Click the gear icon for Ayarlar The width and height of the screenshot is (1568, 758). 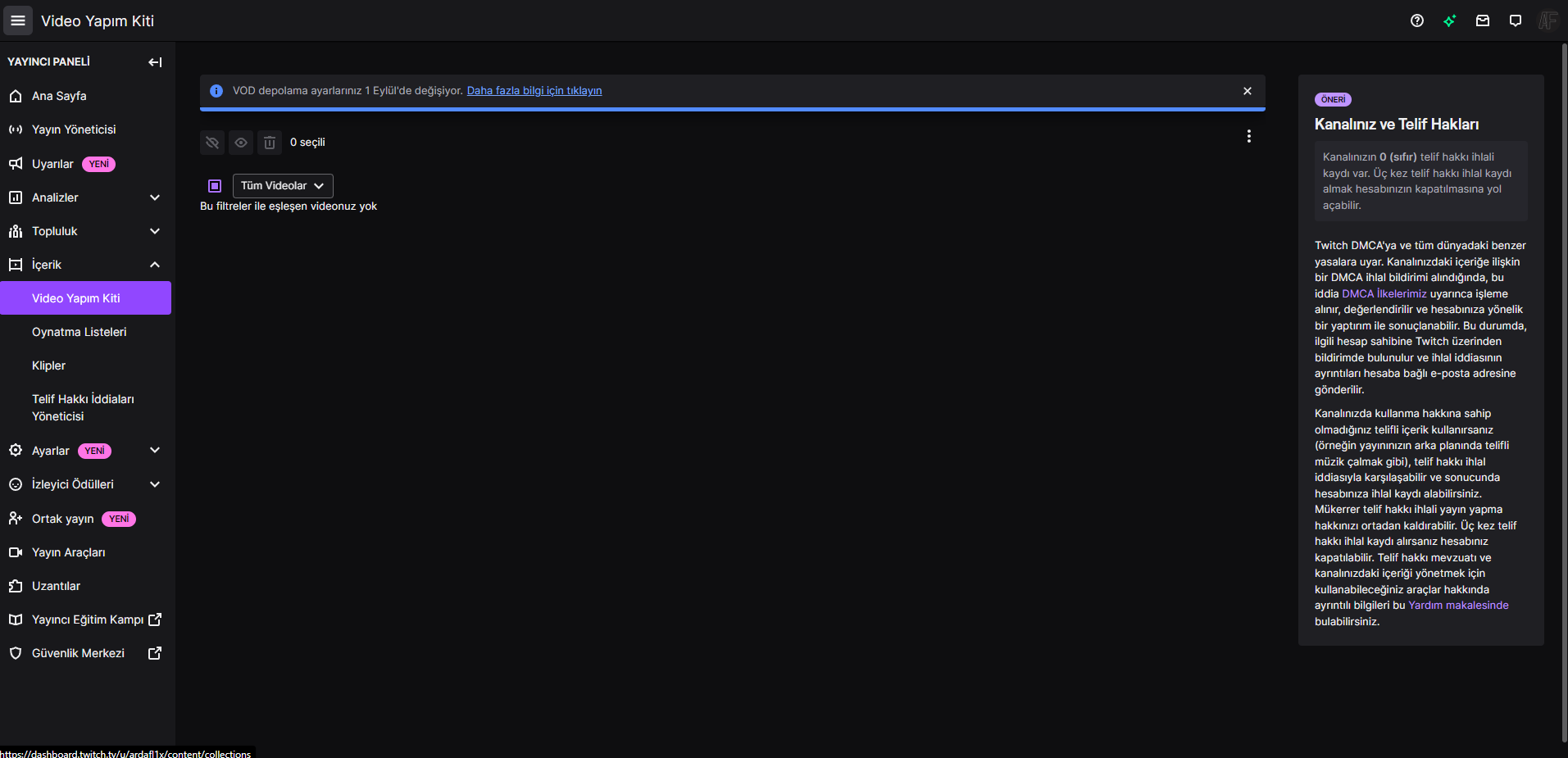[x=16, y=451]
